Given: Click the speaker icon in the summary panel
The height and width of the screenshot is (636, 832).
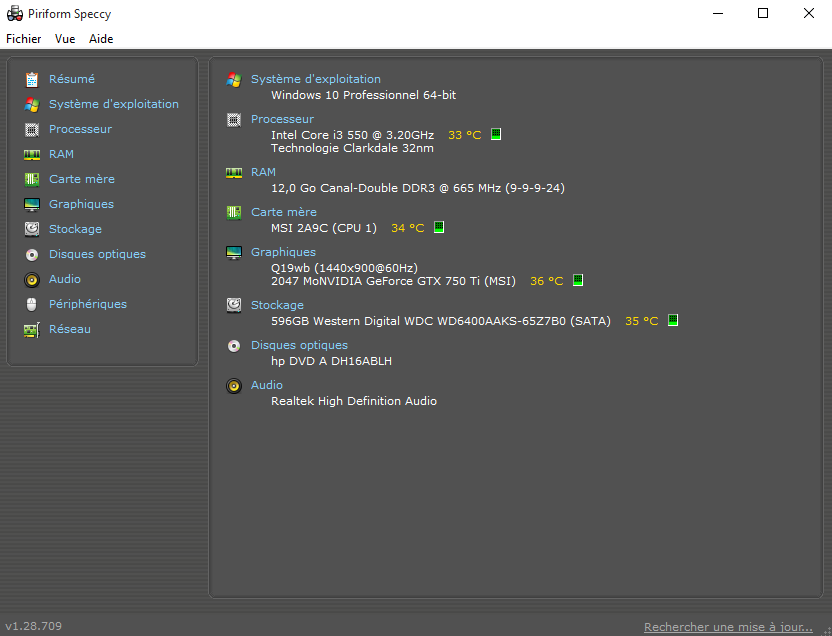Looking at the screenshot, I should point(234,386).
